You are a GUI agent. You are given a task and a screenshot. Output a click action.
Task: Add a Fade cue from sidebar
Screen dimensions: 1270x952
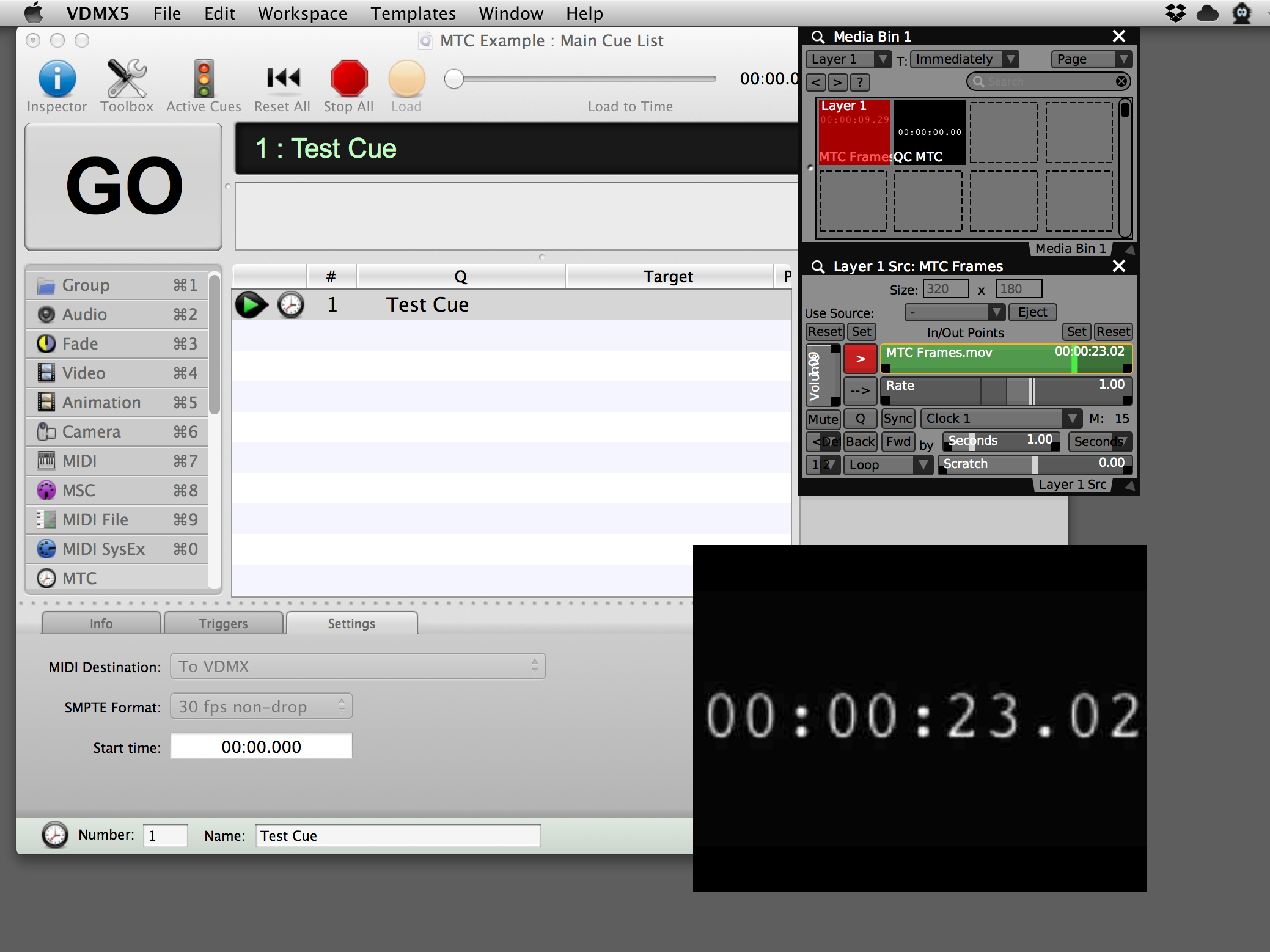pyautogui.click(x=117, y=344)
